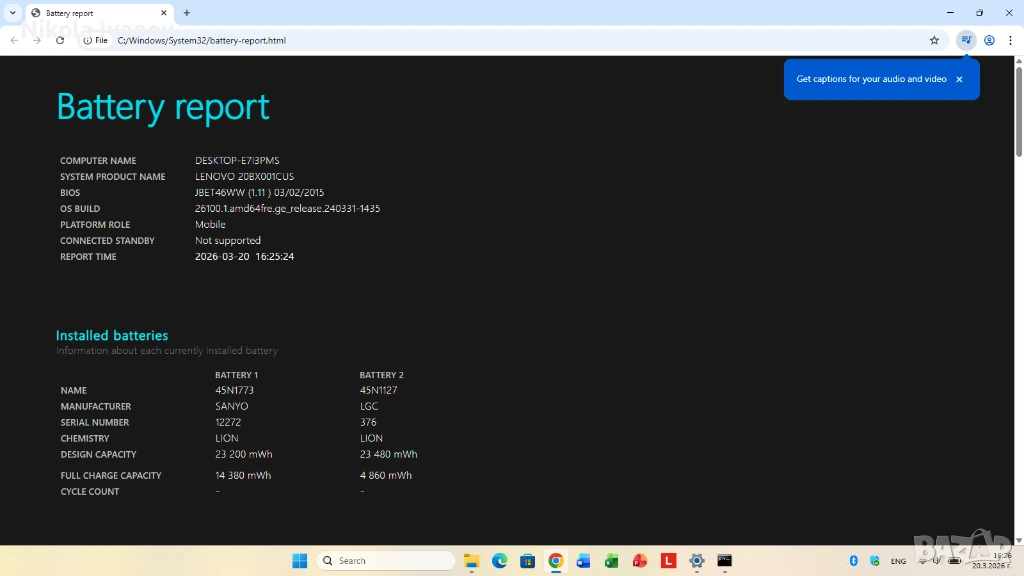Expand the tab search dropdown arrow
The height and width of the screenshot is (576, 1024).
(13, 13)
